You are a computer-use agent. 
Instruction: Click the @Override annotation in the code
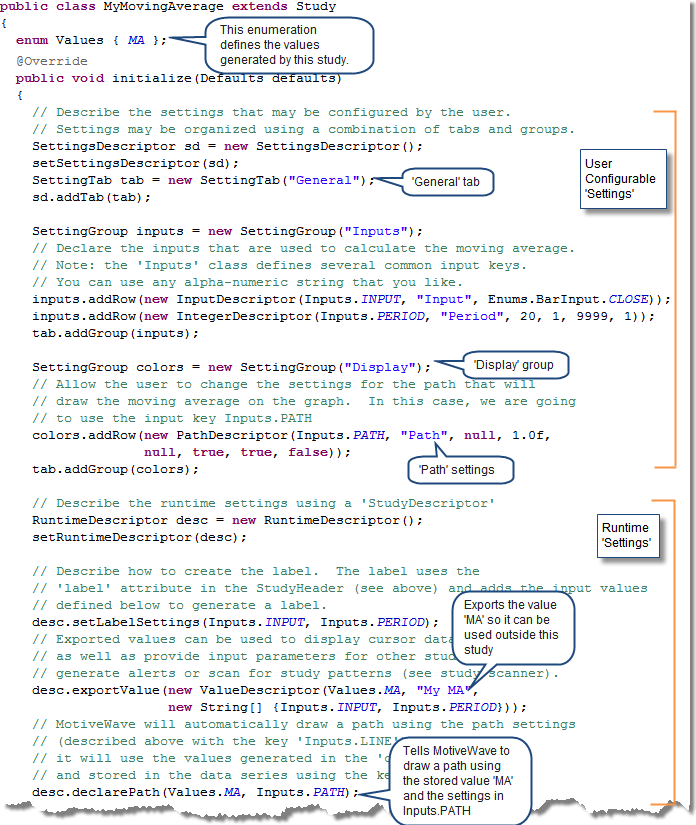tap(51, 61)
